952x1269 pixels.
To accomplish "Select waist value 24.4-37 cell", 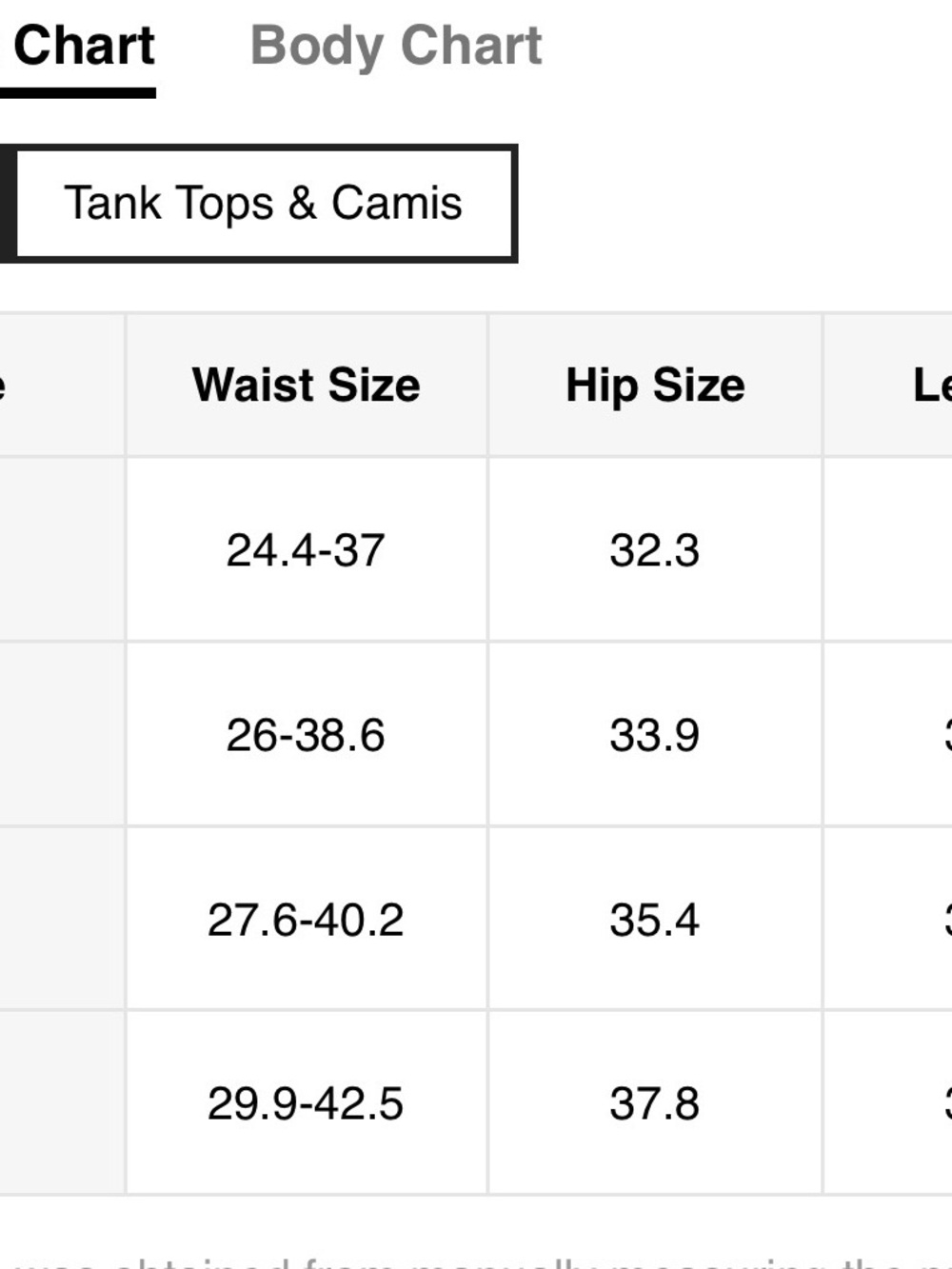I will point(307,549).
